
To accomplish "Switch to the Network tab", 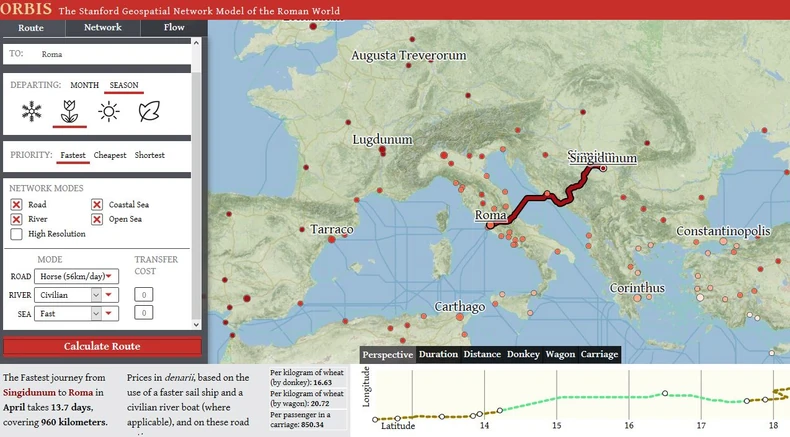I will pos(102,28).
